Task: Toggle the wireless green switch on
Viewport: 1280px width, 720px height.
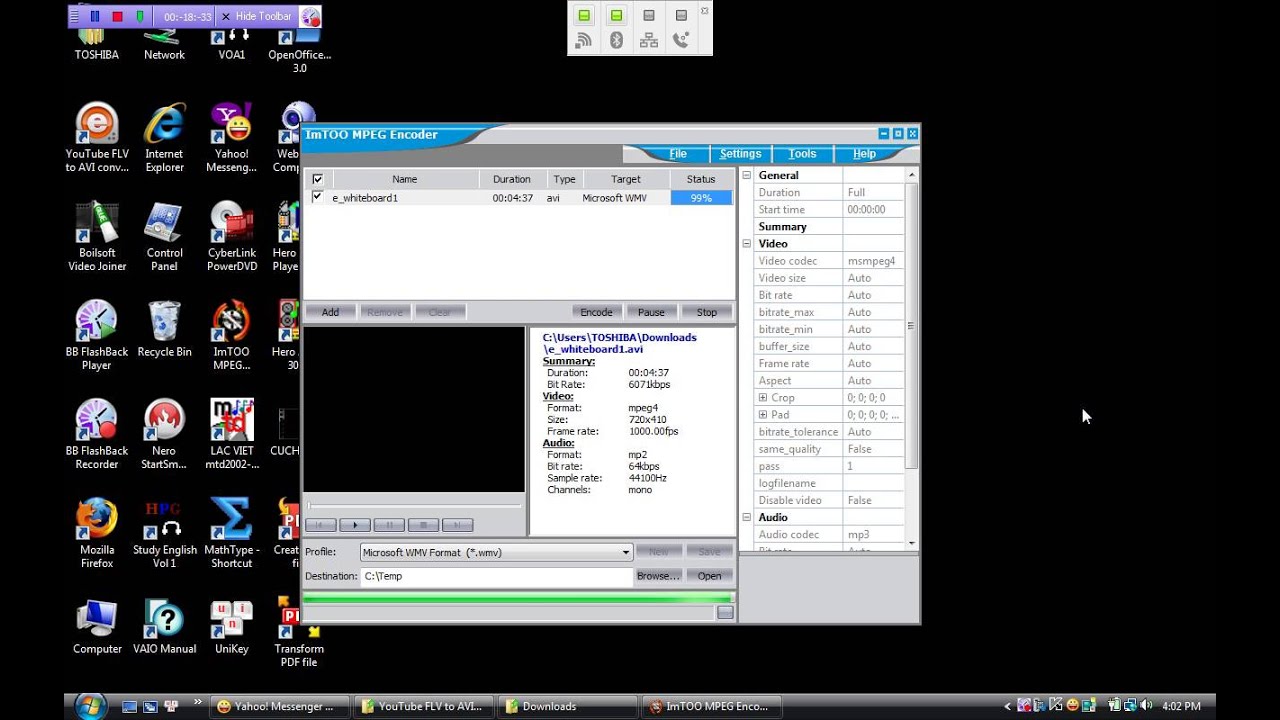Action: coord(584,15)
